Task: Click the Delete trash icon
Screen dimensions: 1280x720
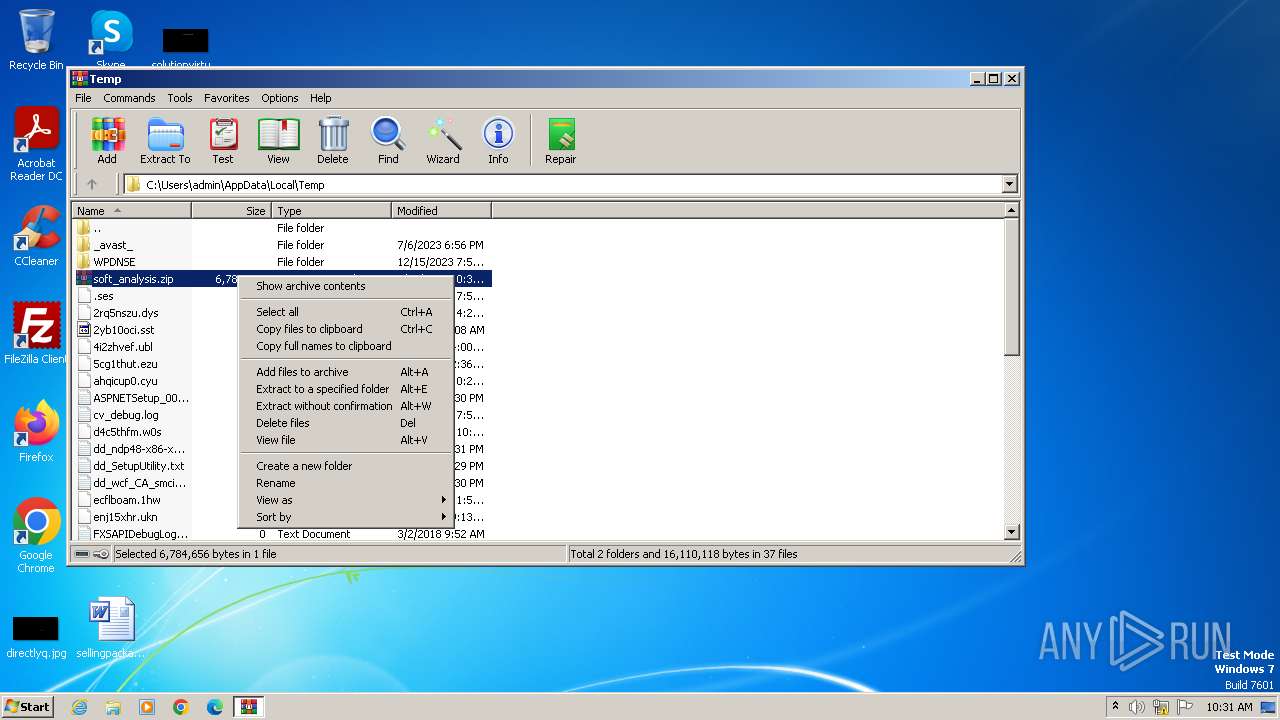Action: point(333,141)
